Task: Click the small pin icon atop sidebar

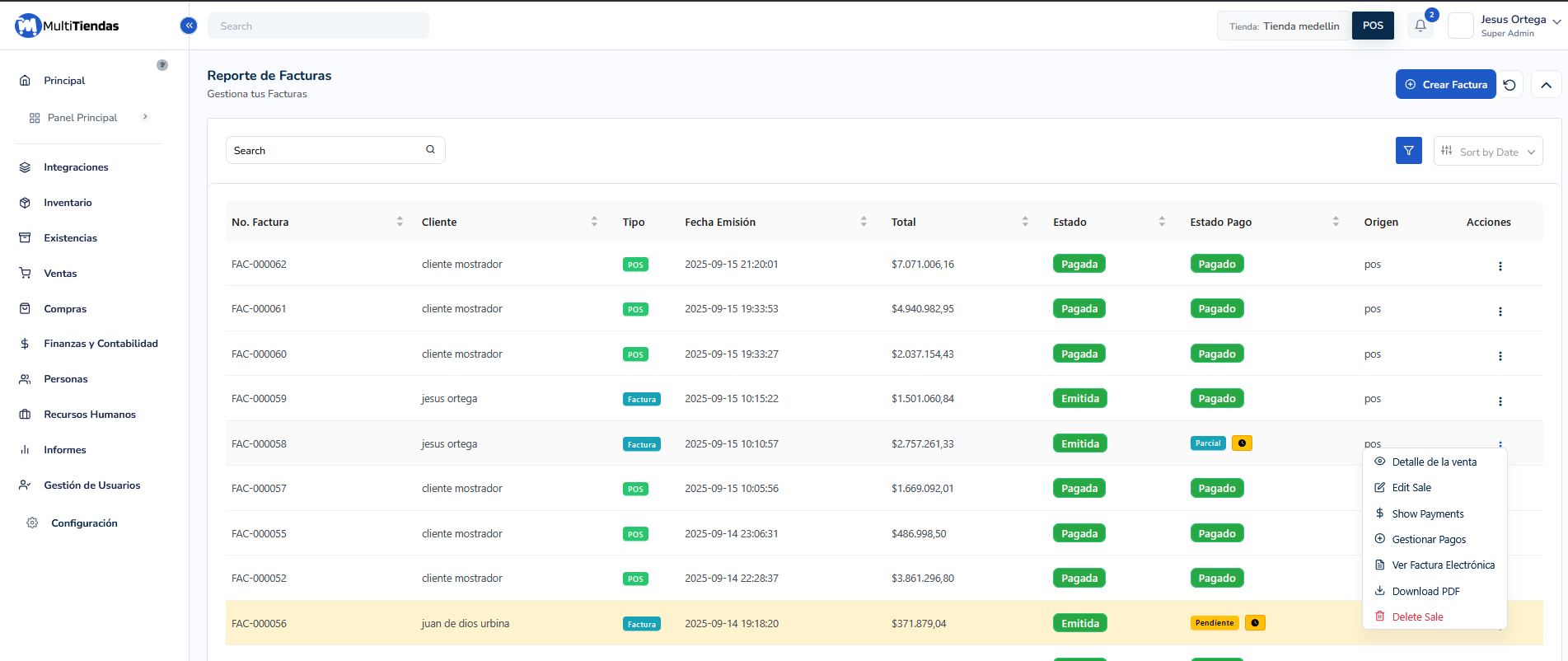Action: [162, 65]
